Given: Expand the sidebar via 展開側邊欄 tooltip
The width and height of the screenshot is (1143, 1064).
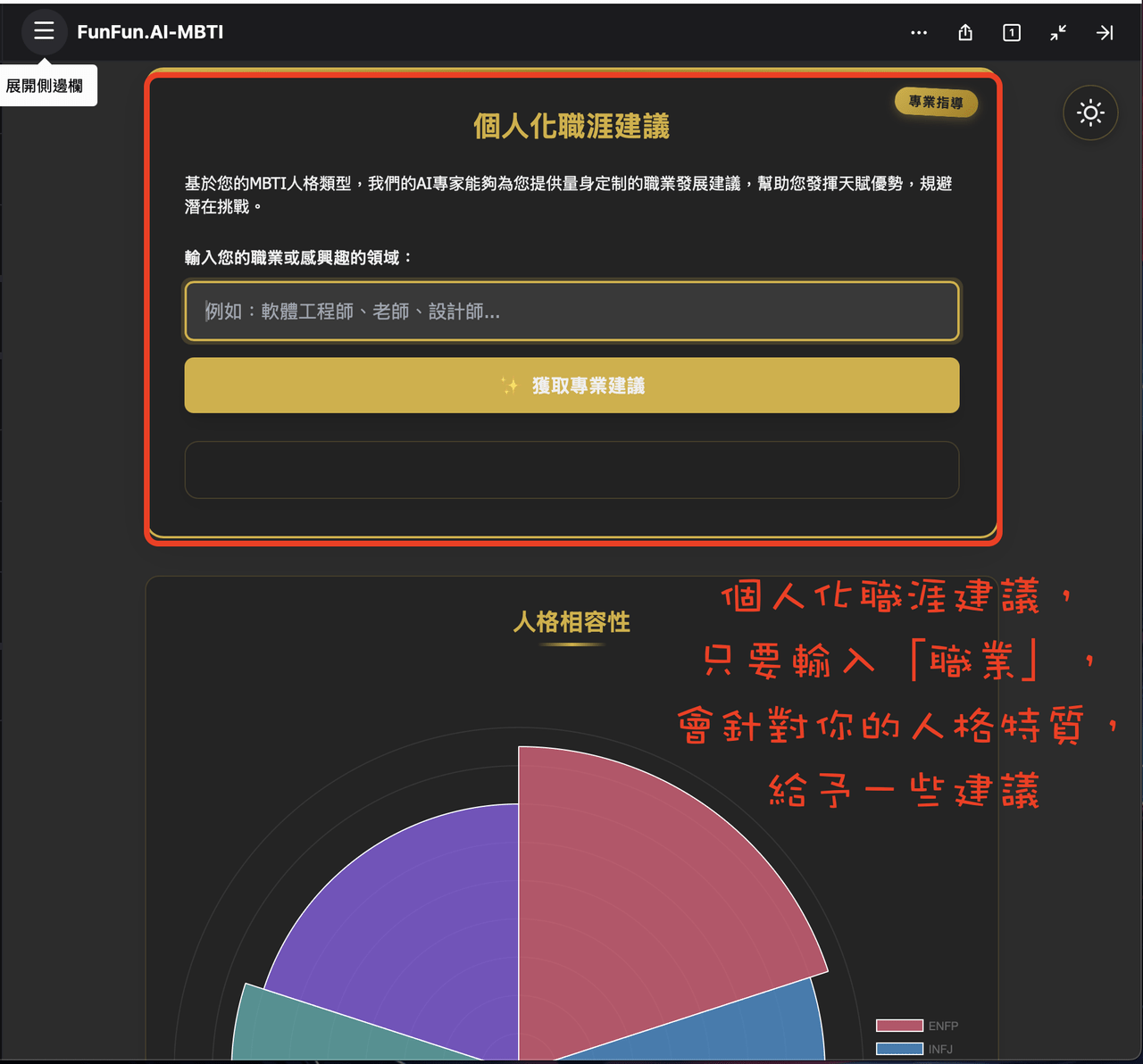Looking at the screenshot, I should click(x=49, y=85).
